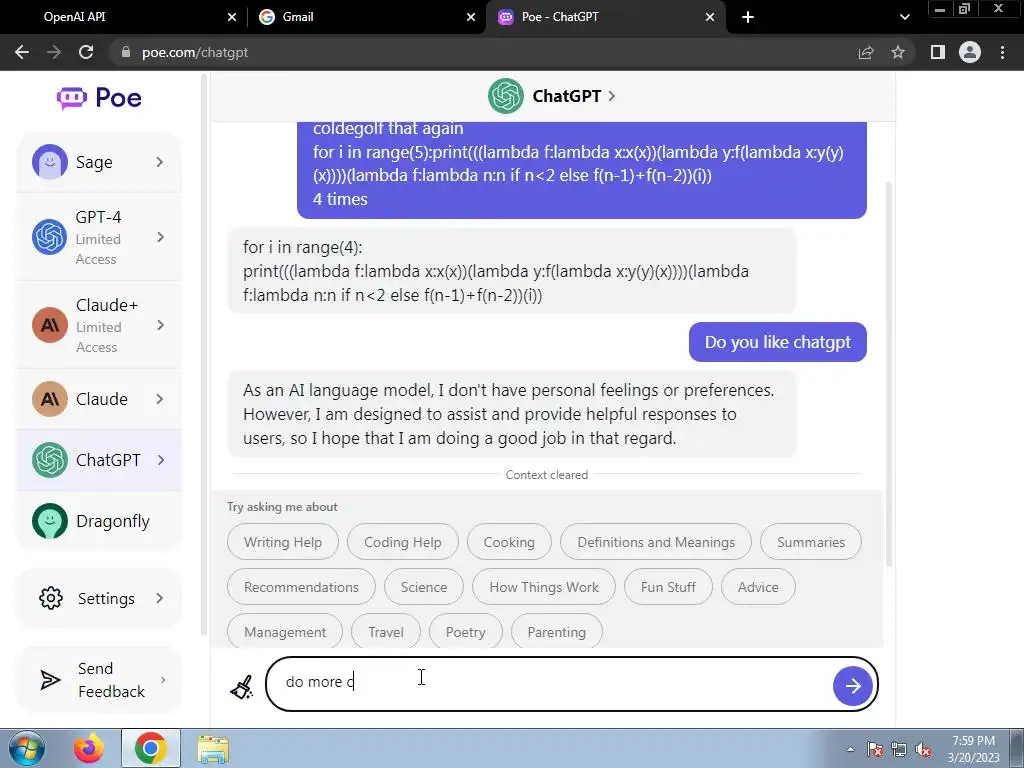The height and width of the screenshot is (768, 1024).
Task: Open the Sage bot avatar
Action: [x=50, y=162]
